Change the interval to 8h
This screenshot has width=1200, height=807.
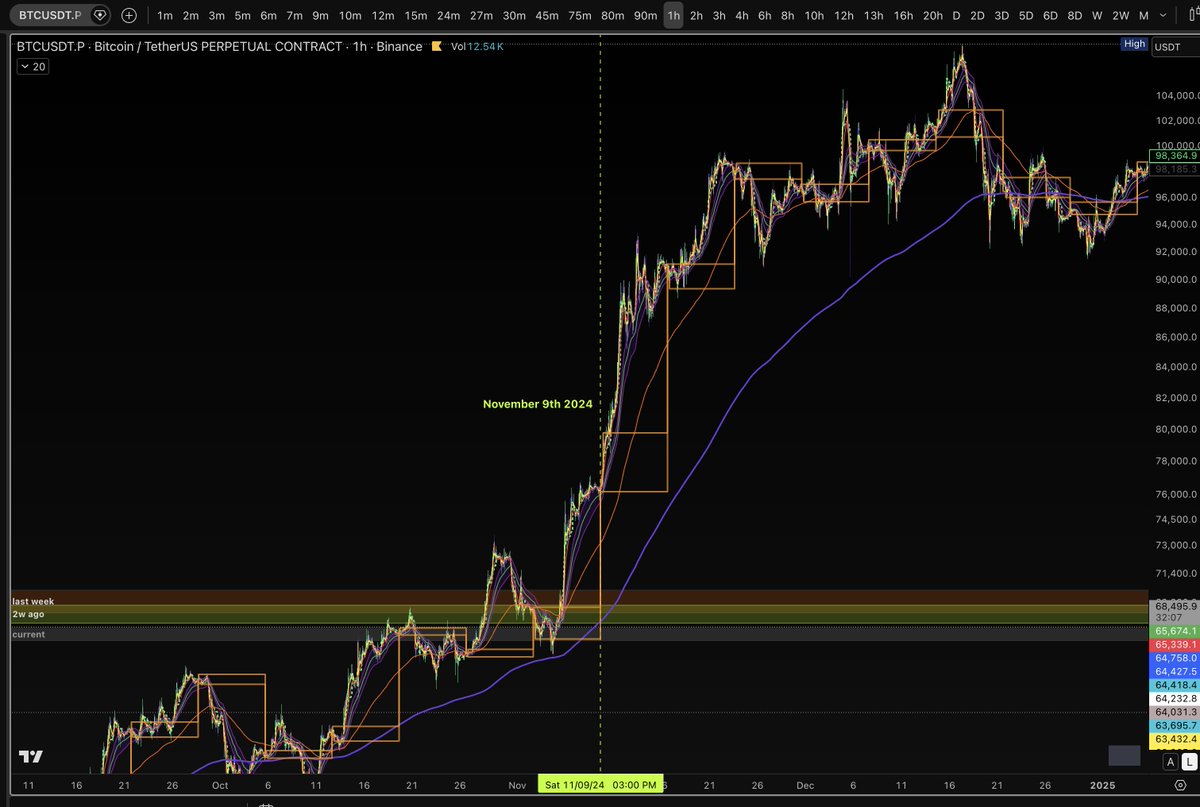(788, 16)
